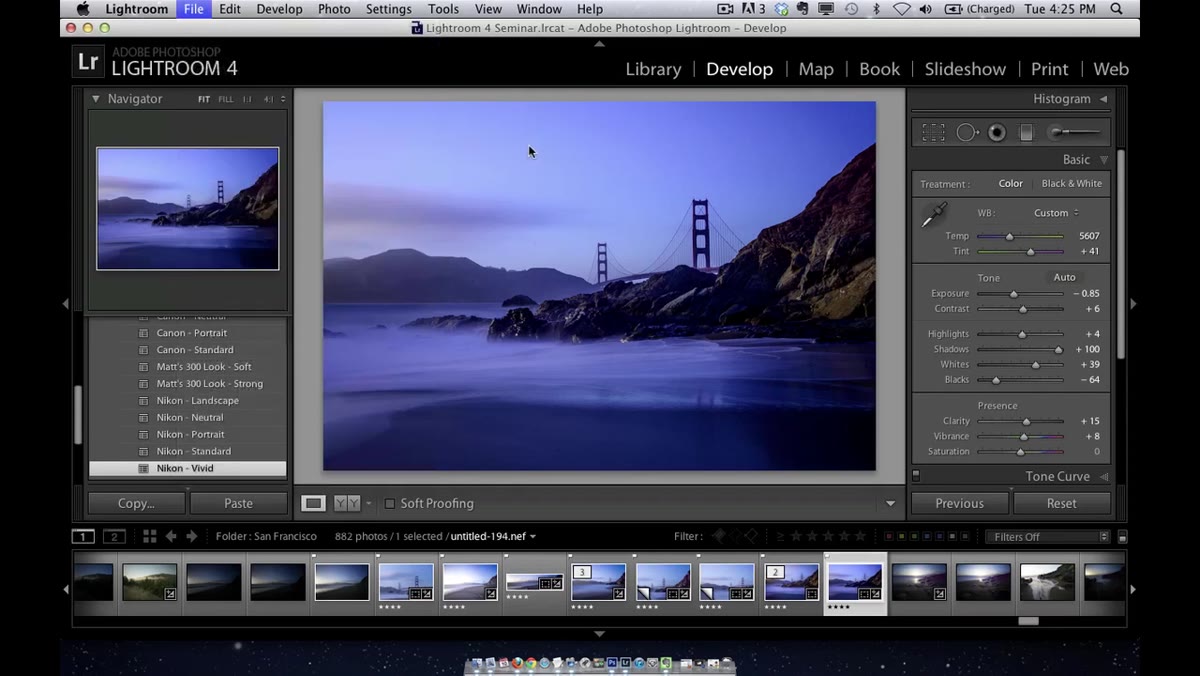Open Before/After view options arrow

[369, 504]
